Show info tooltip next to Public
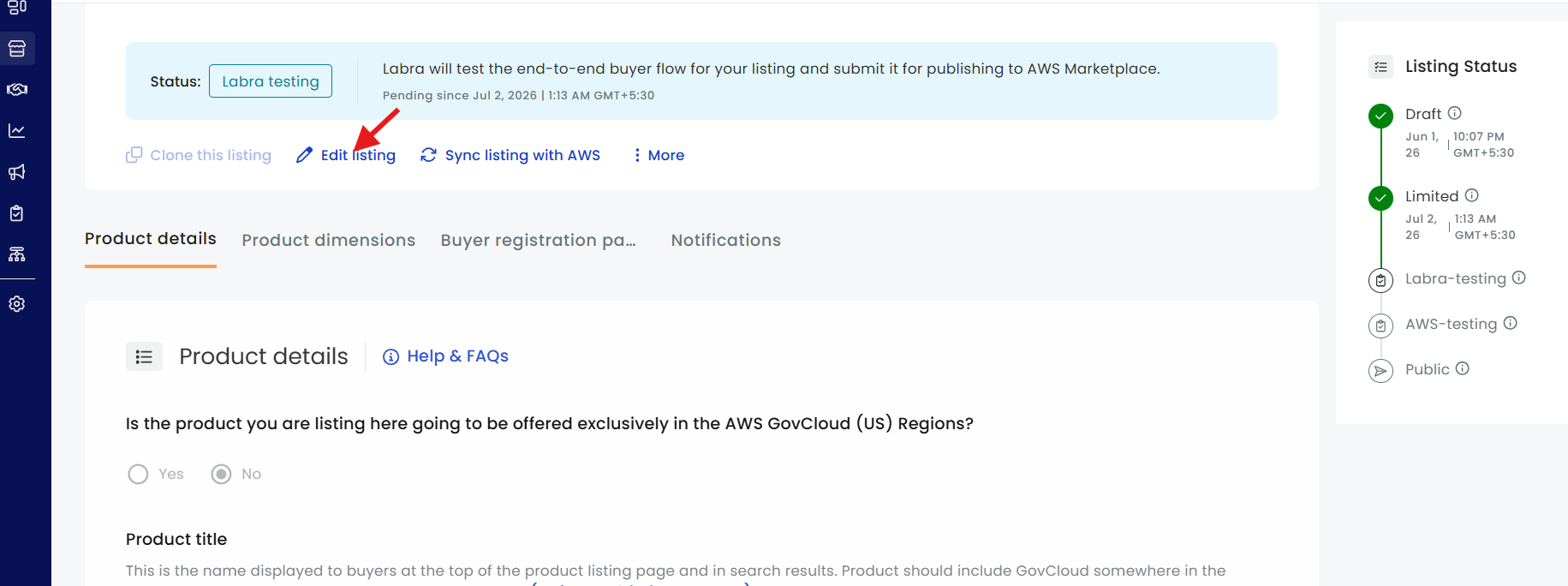The width and height of the screenshot is (1568, 586). pyautogui.click(x=1462, y=368)
